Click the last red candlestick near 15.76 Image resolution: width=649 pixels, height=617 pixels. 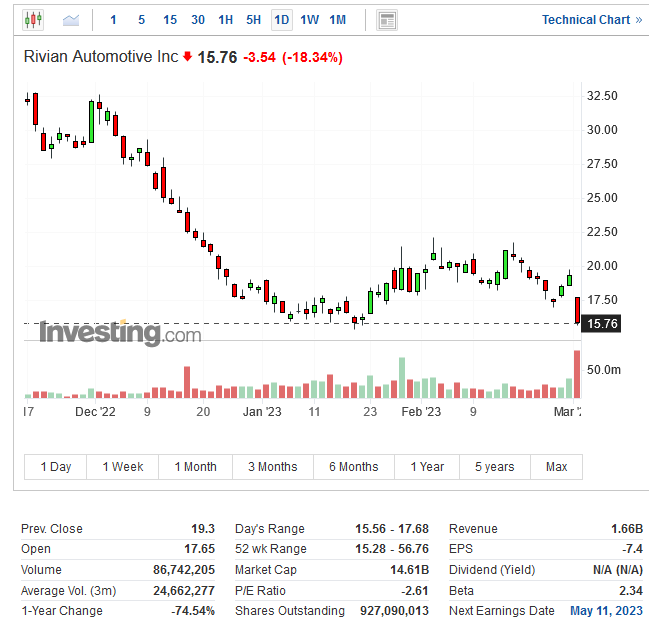click(577, 310)
